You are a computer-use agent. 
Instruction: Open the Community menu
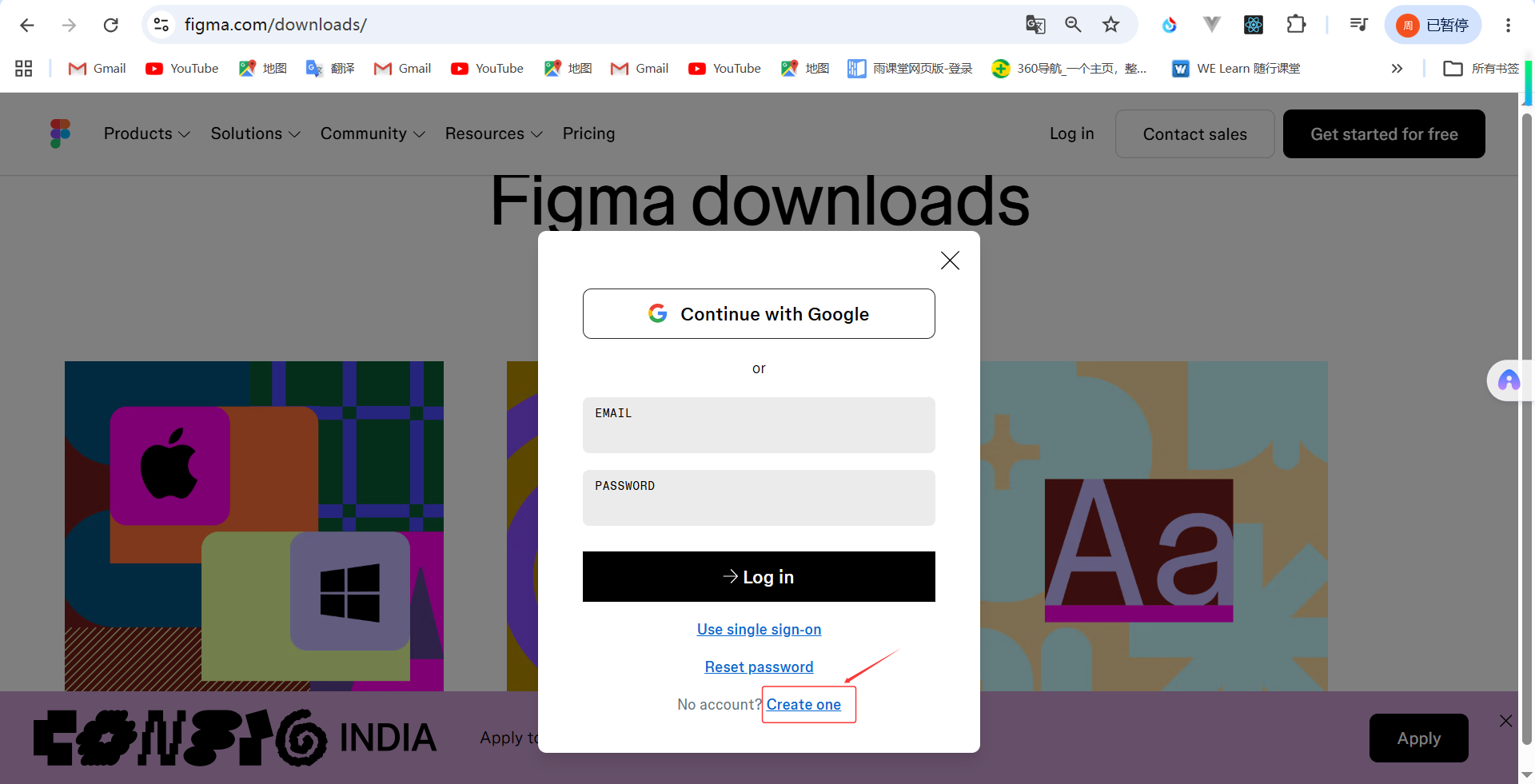coord(373,133)
